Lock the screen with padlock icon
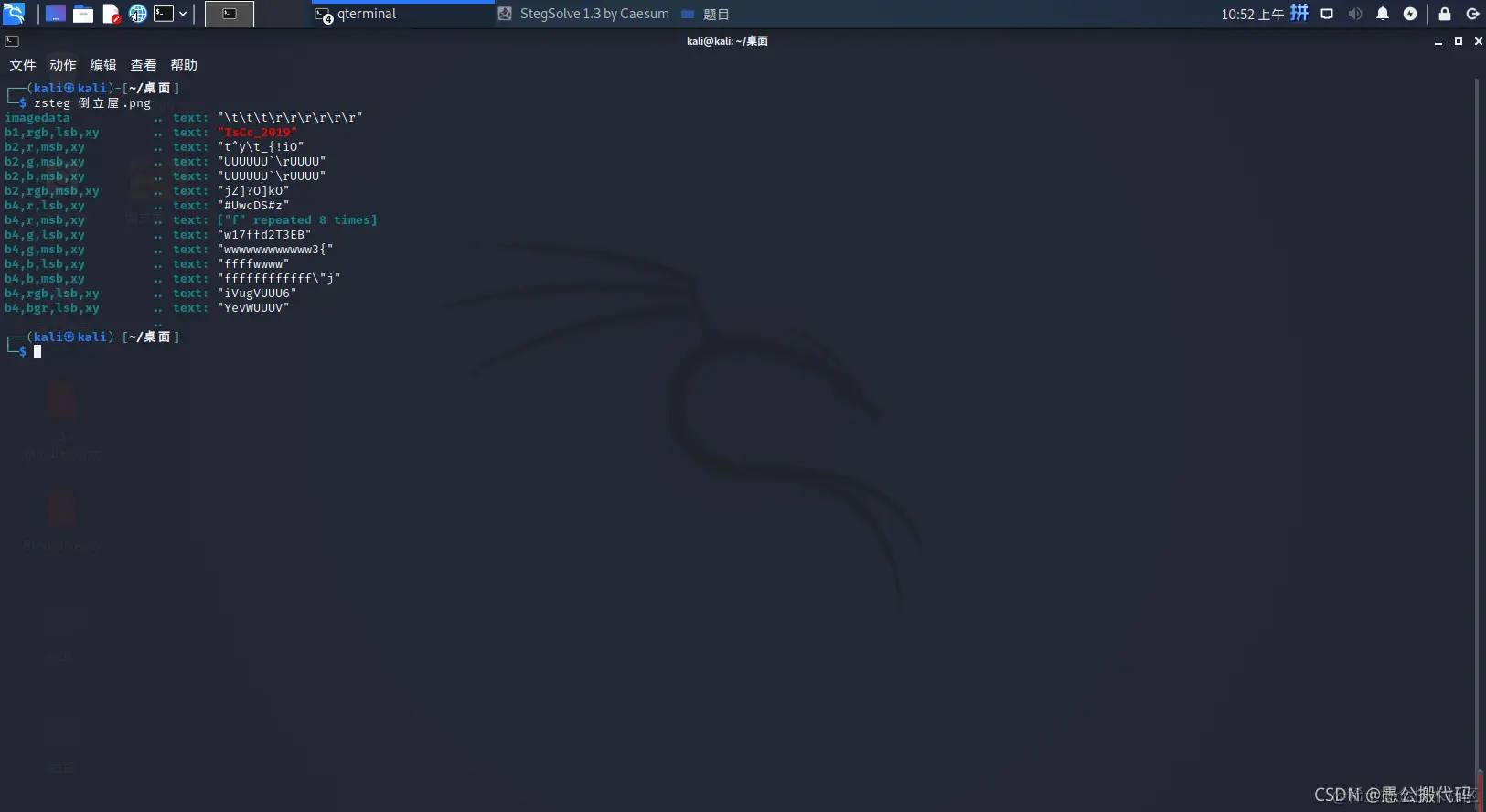Image resolution: width=1486 pixels, height=812 pixels. click(1445, 14)
